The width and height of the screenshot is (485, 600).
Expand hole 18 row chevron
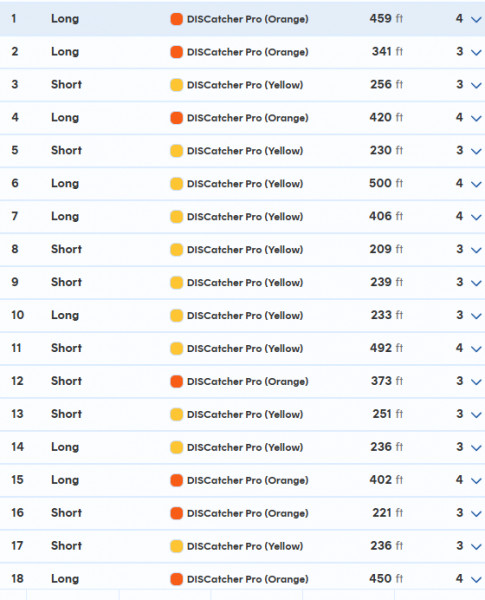point(476,579)
